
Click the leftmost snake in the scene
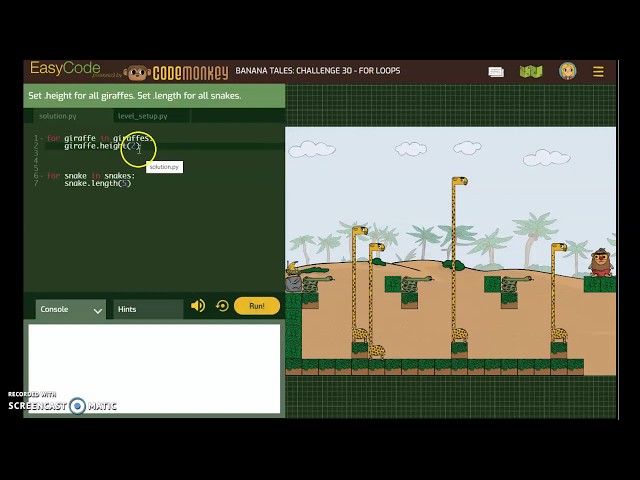(317, 284)
